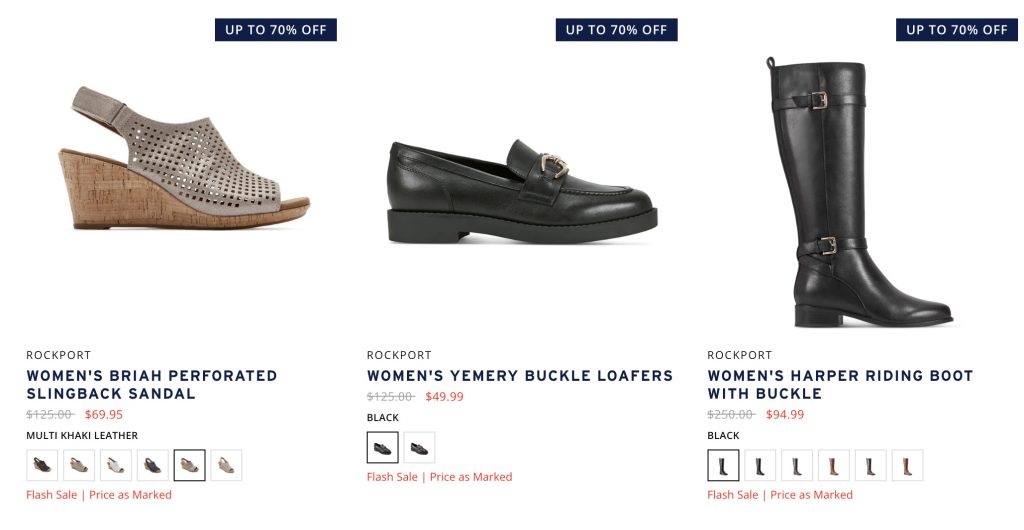Pick the navy sandal color swatch
Screen dimensions: 1024x530
tap(153, 465)
